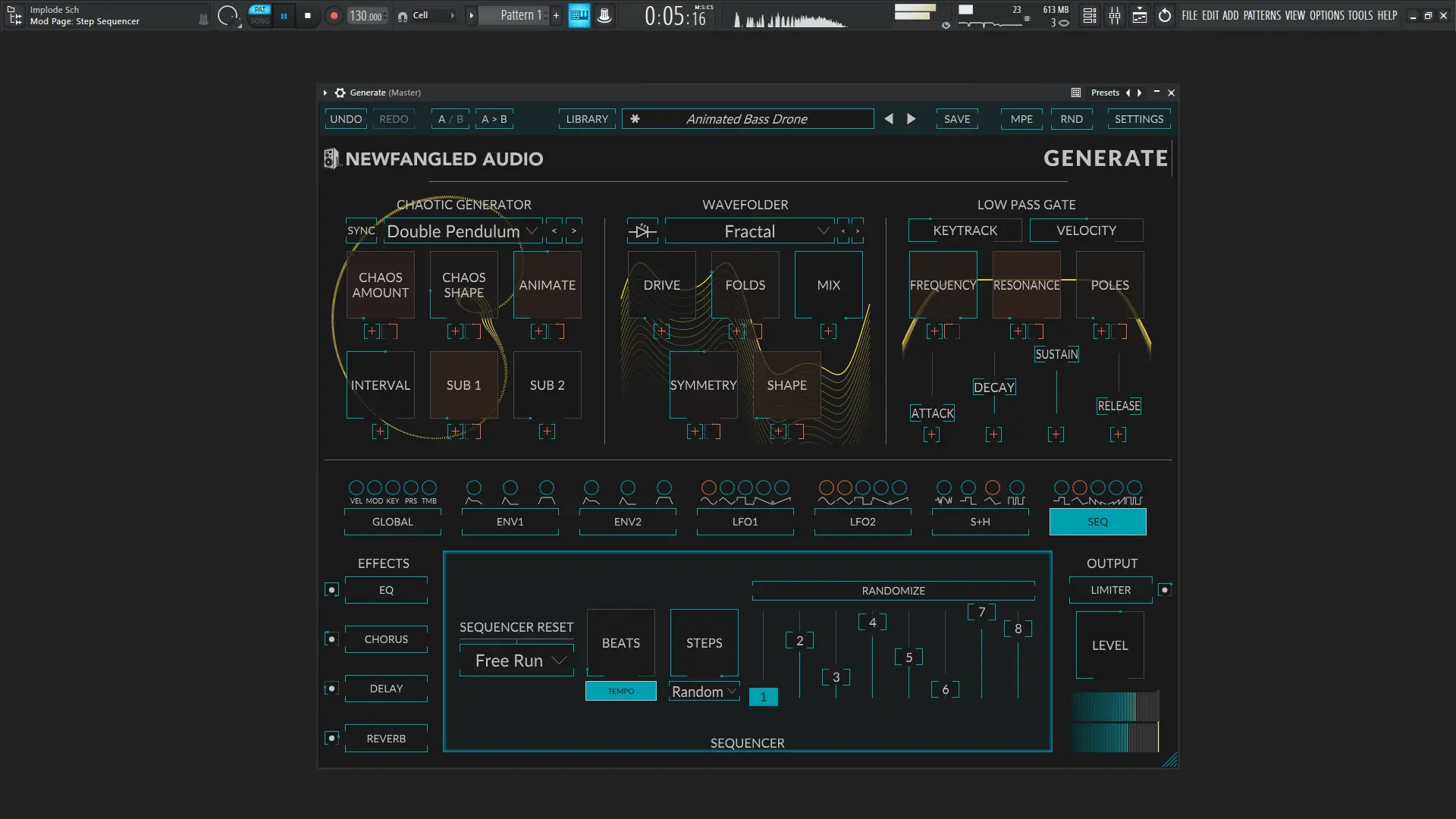Viewport: 1456px width, 819px height.
Task: Go to next preset with right arrow
Action: pyautogui.click(x=912, y=119)
